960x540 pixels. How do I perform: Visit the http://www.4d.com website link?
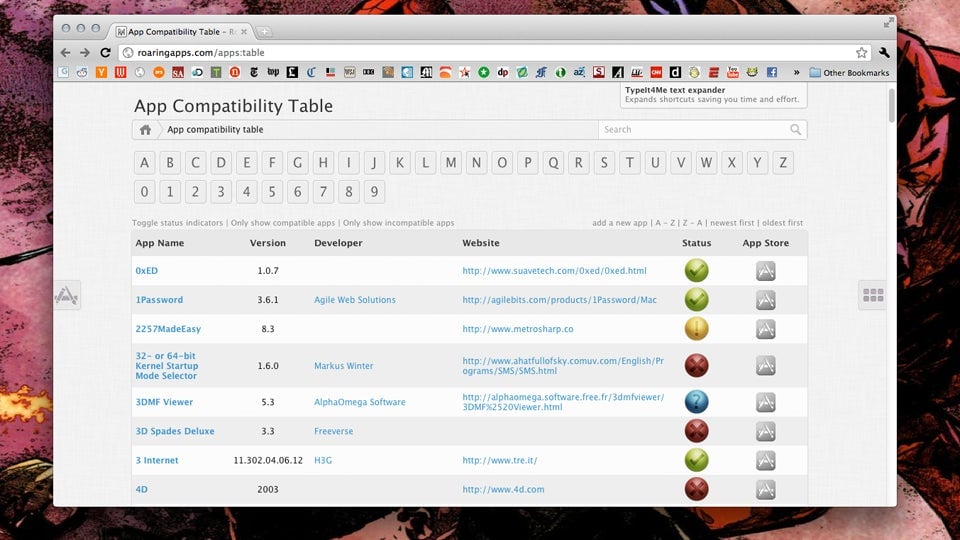click(503, 489)
